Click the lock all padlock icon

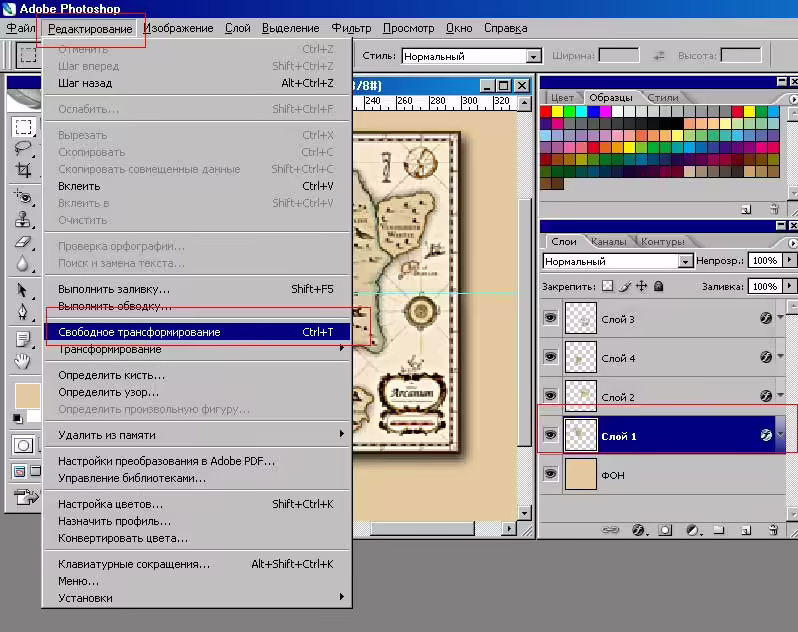[659, 286]
